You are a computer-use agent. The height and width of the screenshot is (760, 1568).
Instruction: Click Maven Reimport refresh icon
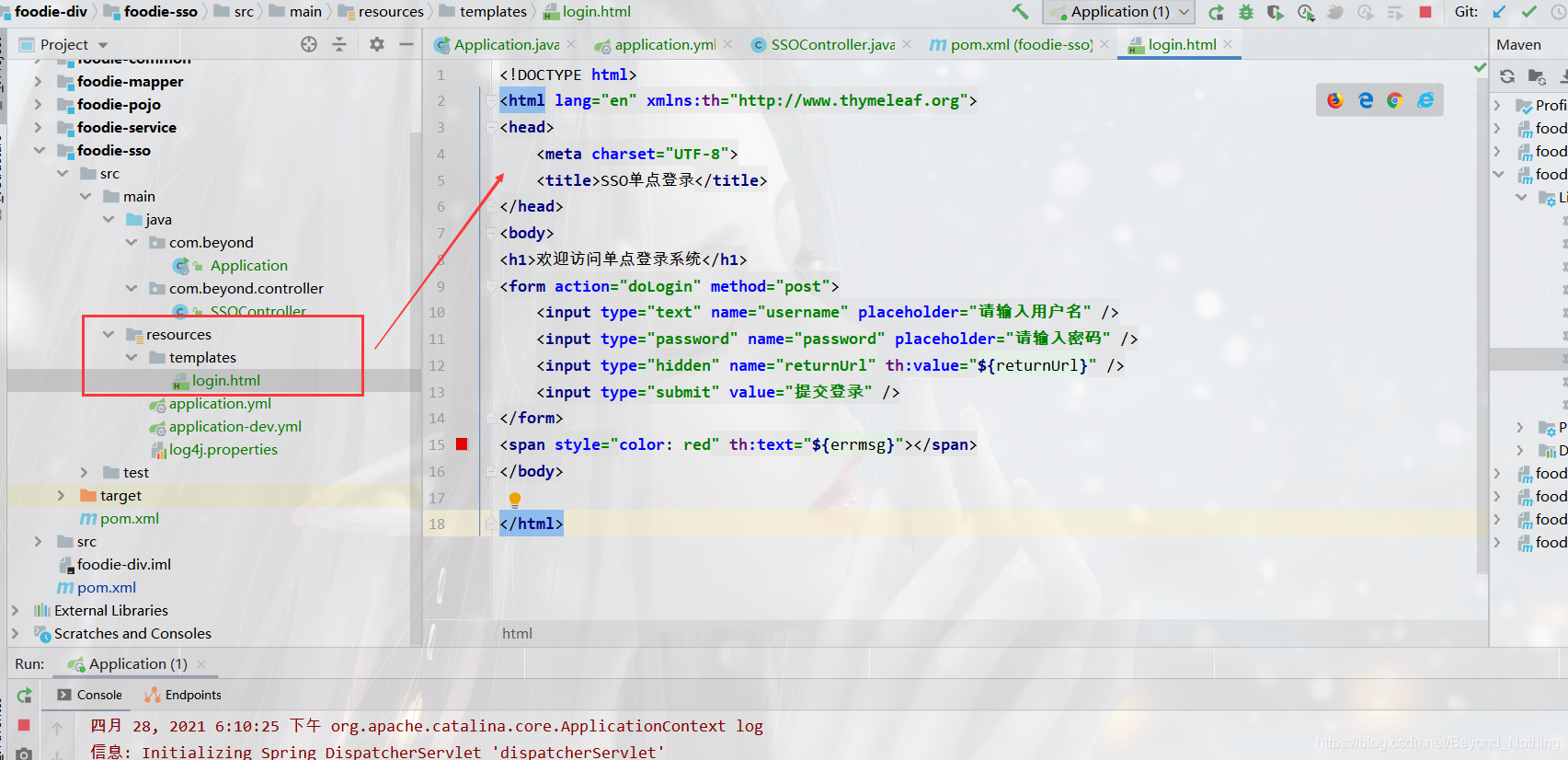pyautogui.click(x=1506, y=76)
